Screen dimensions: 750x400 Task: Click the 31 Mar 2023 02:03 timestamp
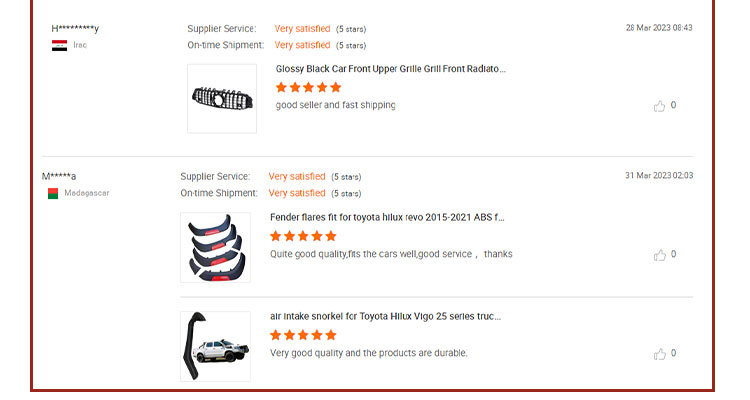[x=659, y=176]
